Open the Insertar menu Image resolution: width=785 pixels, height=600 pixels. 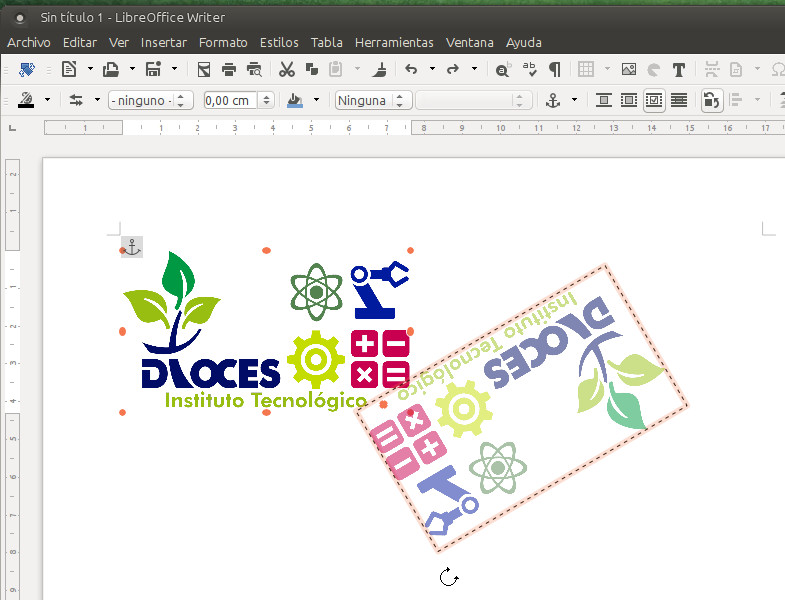click(164, 43)
